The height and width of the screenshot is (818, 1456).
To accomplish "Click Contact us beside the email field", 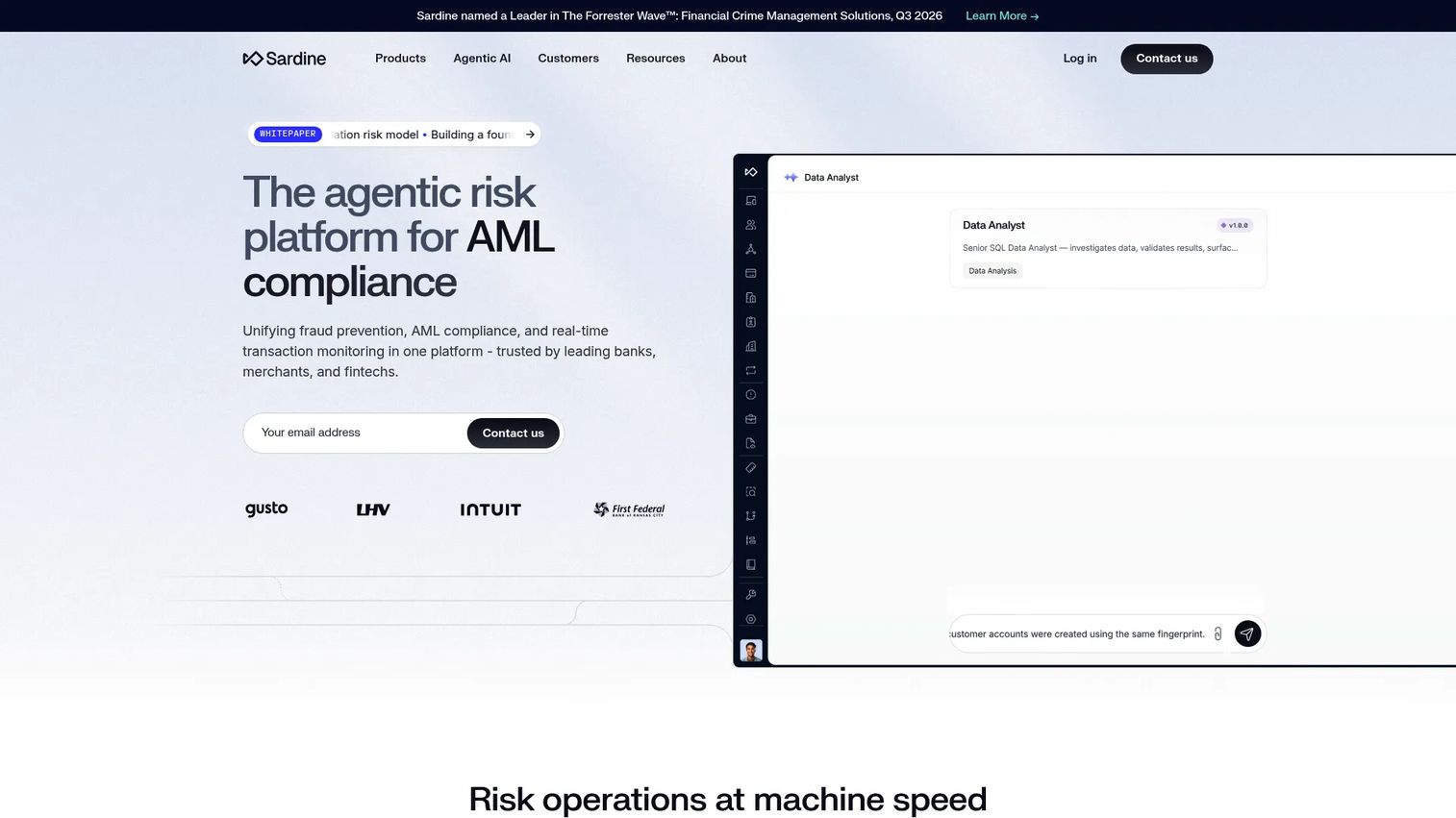I will coord(514,434).
